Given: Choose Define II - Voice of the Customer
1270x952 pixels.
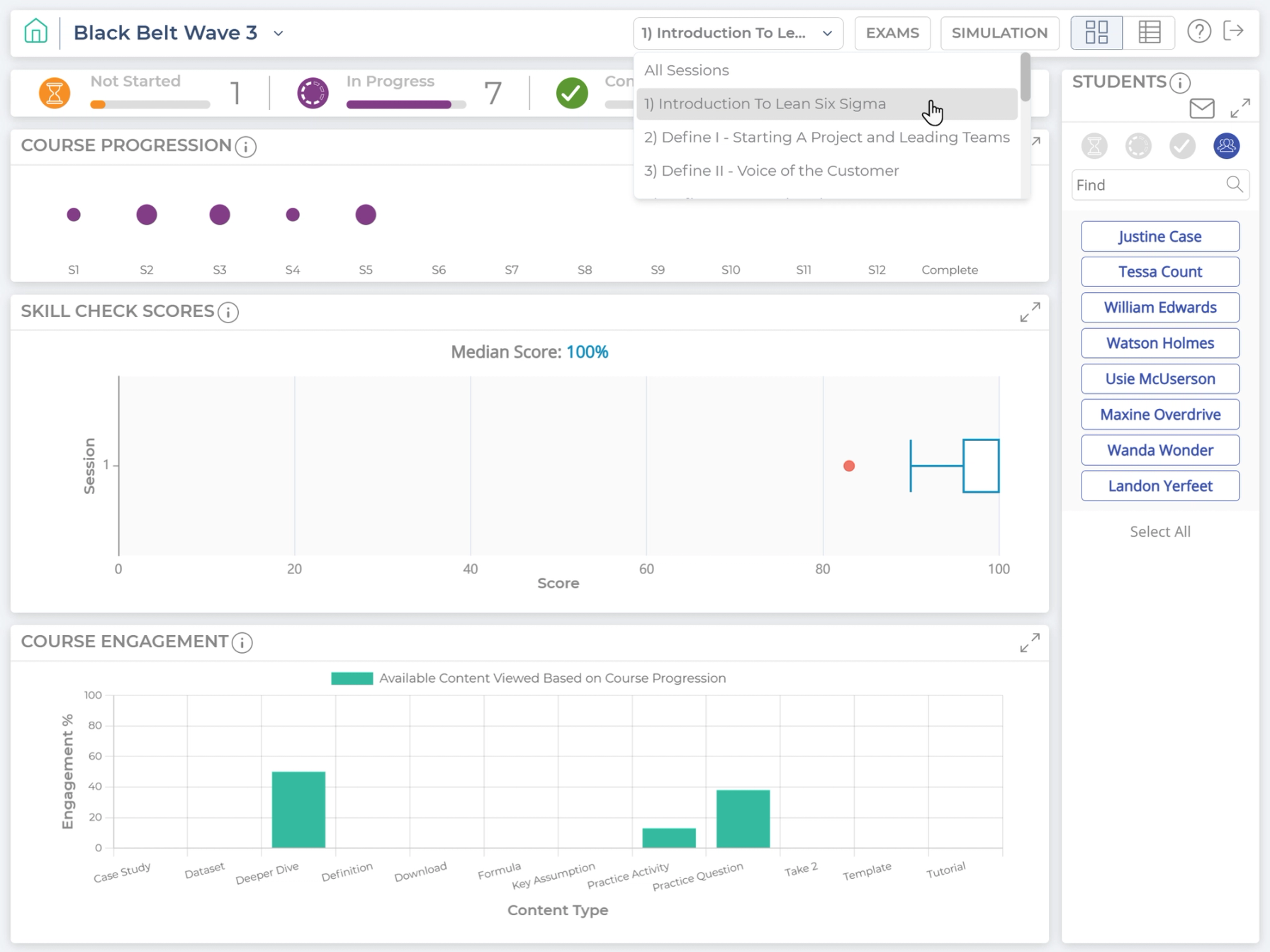Looking at the screenshot, I should coord(771,171).
